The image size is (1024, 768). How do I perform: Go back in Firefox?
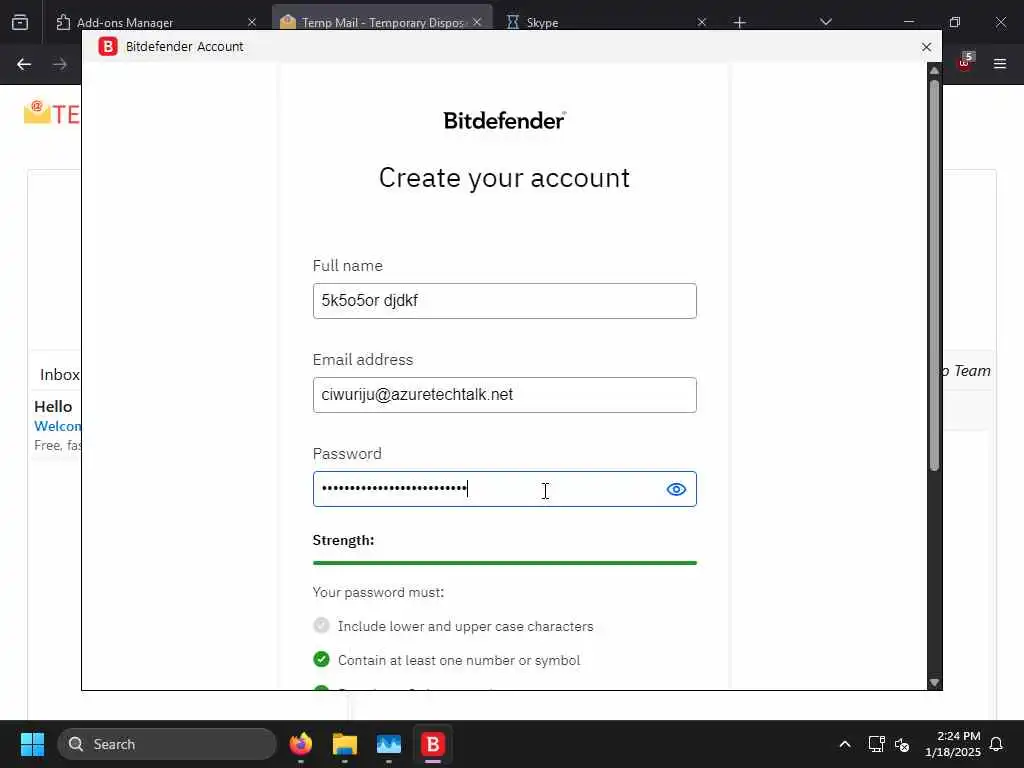(24, 64)
